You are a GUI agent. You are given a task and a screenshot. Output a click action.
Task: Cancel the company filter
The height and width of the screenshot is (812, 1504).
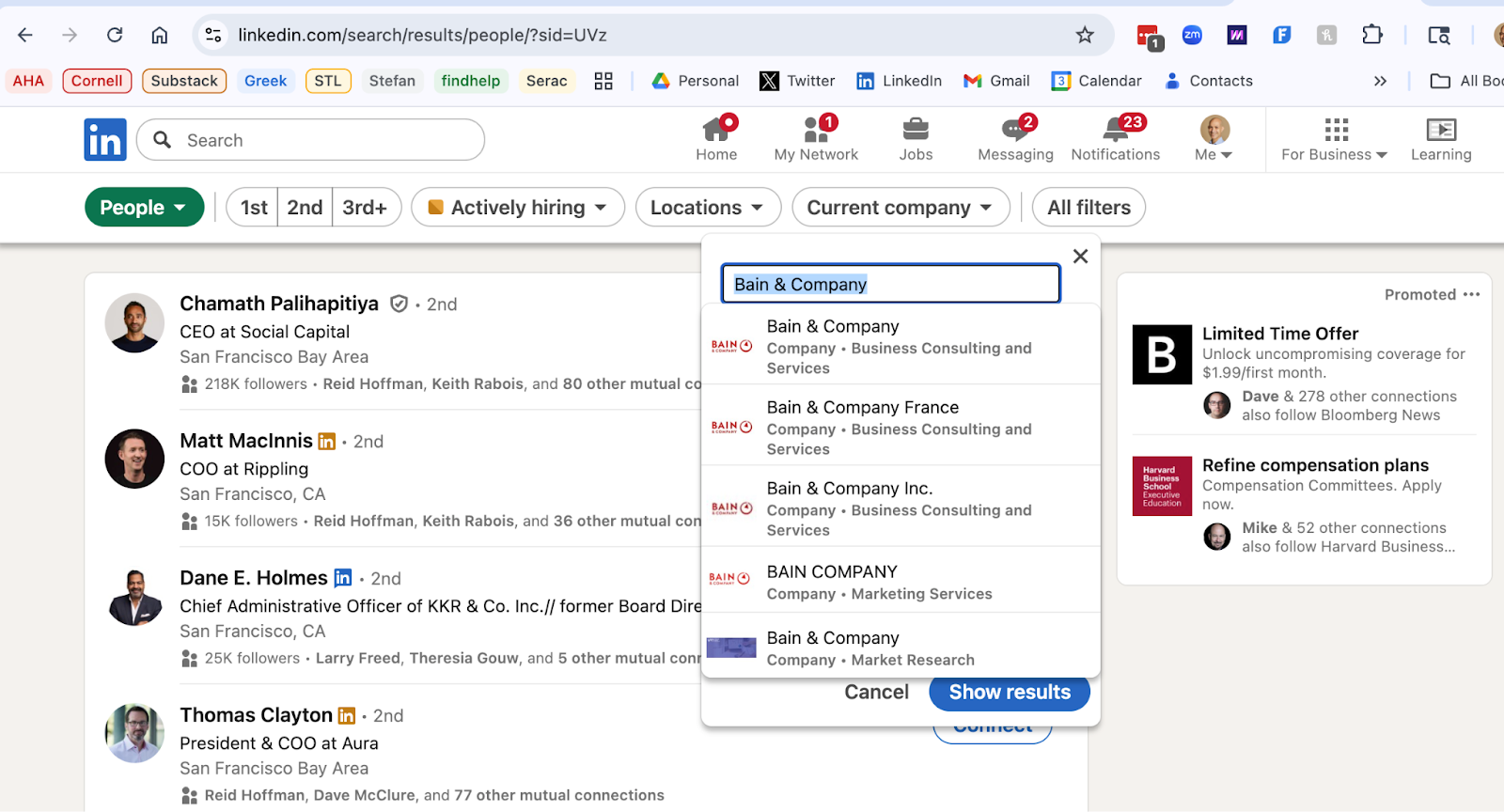[x=876, y=693]
